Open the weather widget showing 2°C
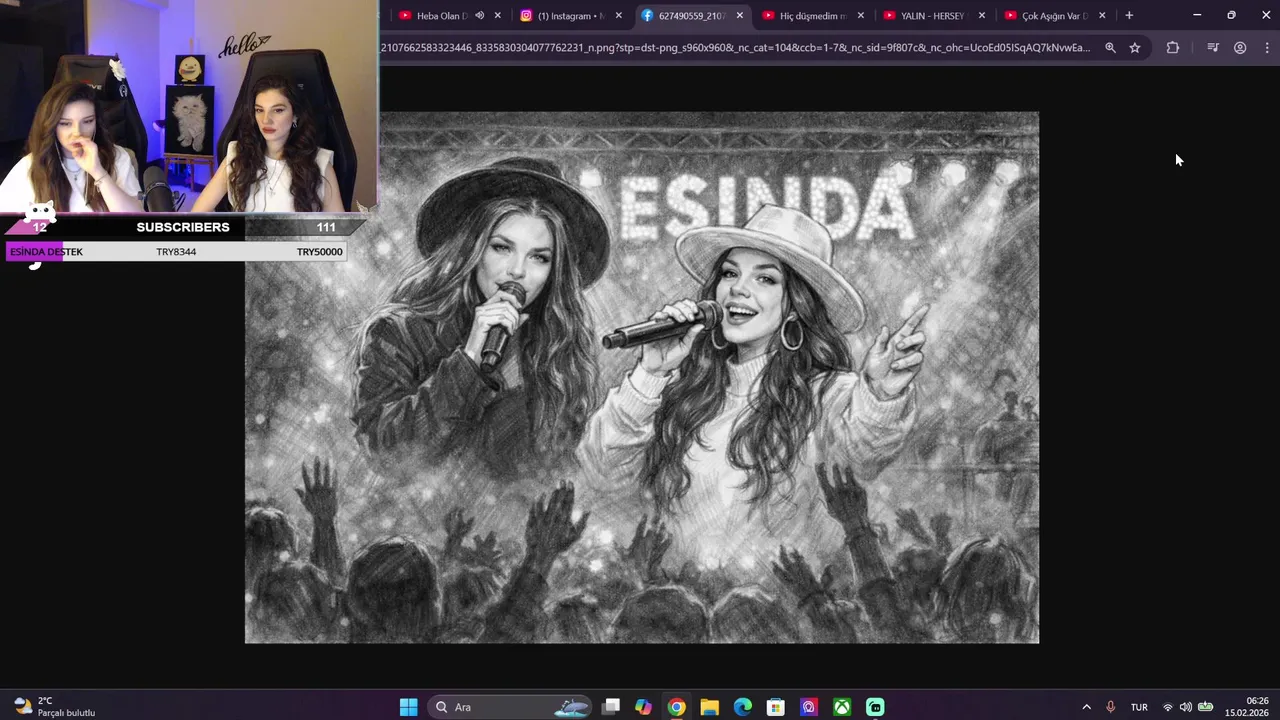The width and height of the screenshot is (1280, 720). (55, 707)
